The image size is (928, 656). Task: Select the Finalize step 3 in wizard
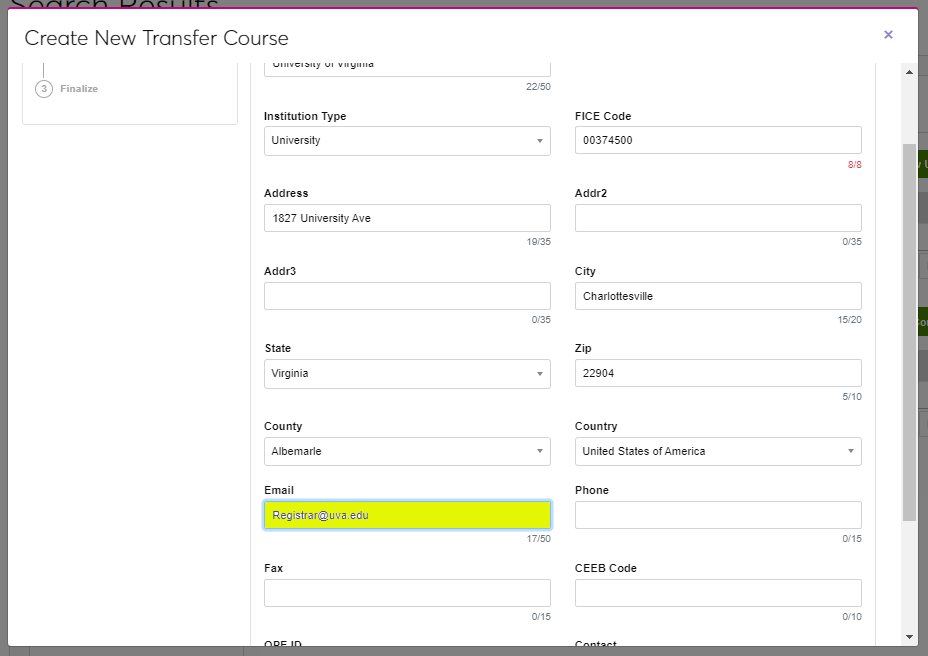click(x=67, y=89)
